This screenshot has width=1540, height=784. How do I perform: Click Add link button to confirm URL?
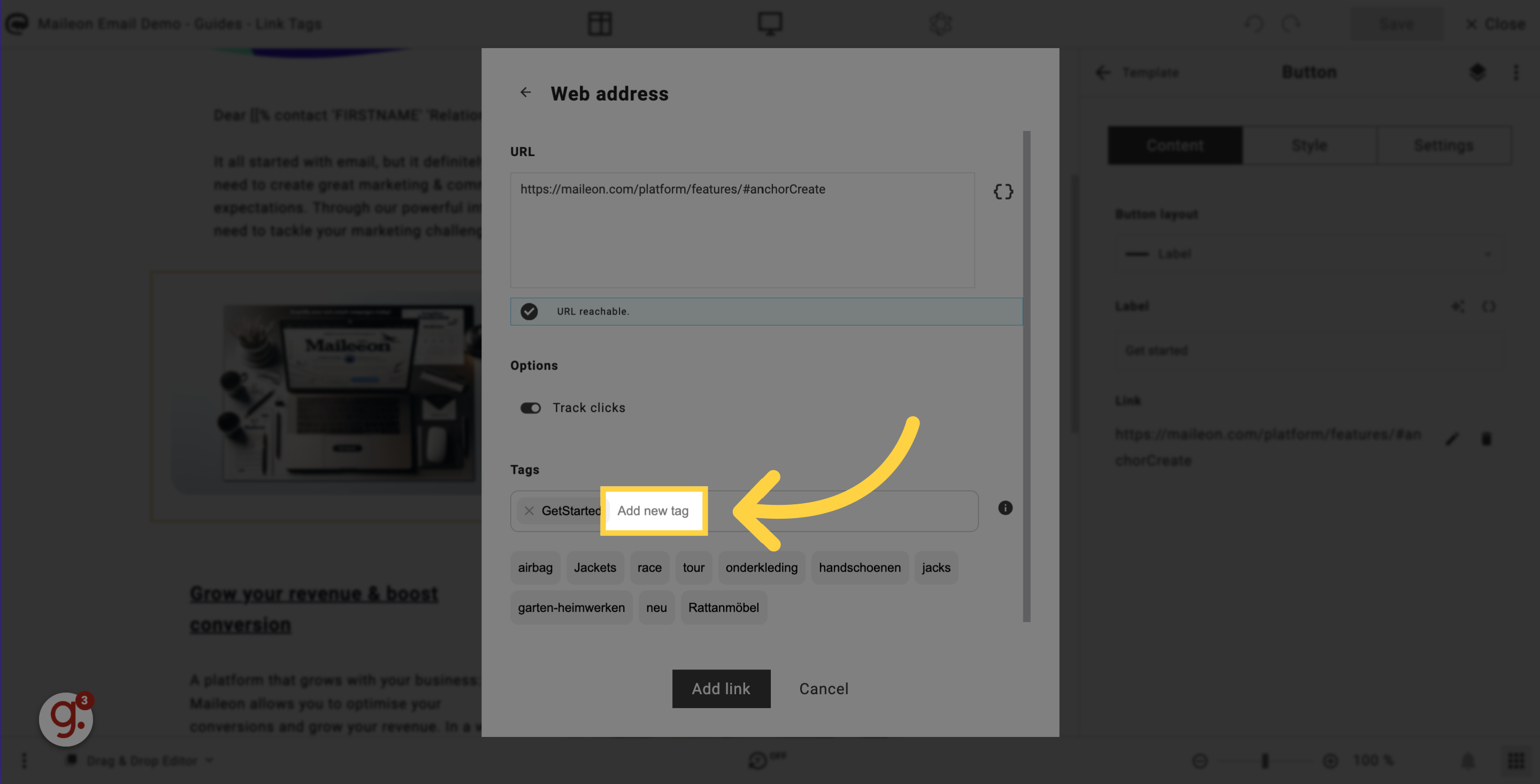[x=721, y=688]
